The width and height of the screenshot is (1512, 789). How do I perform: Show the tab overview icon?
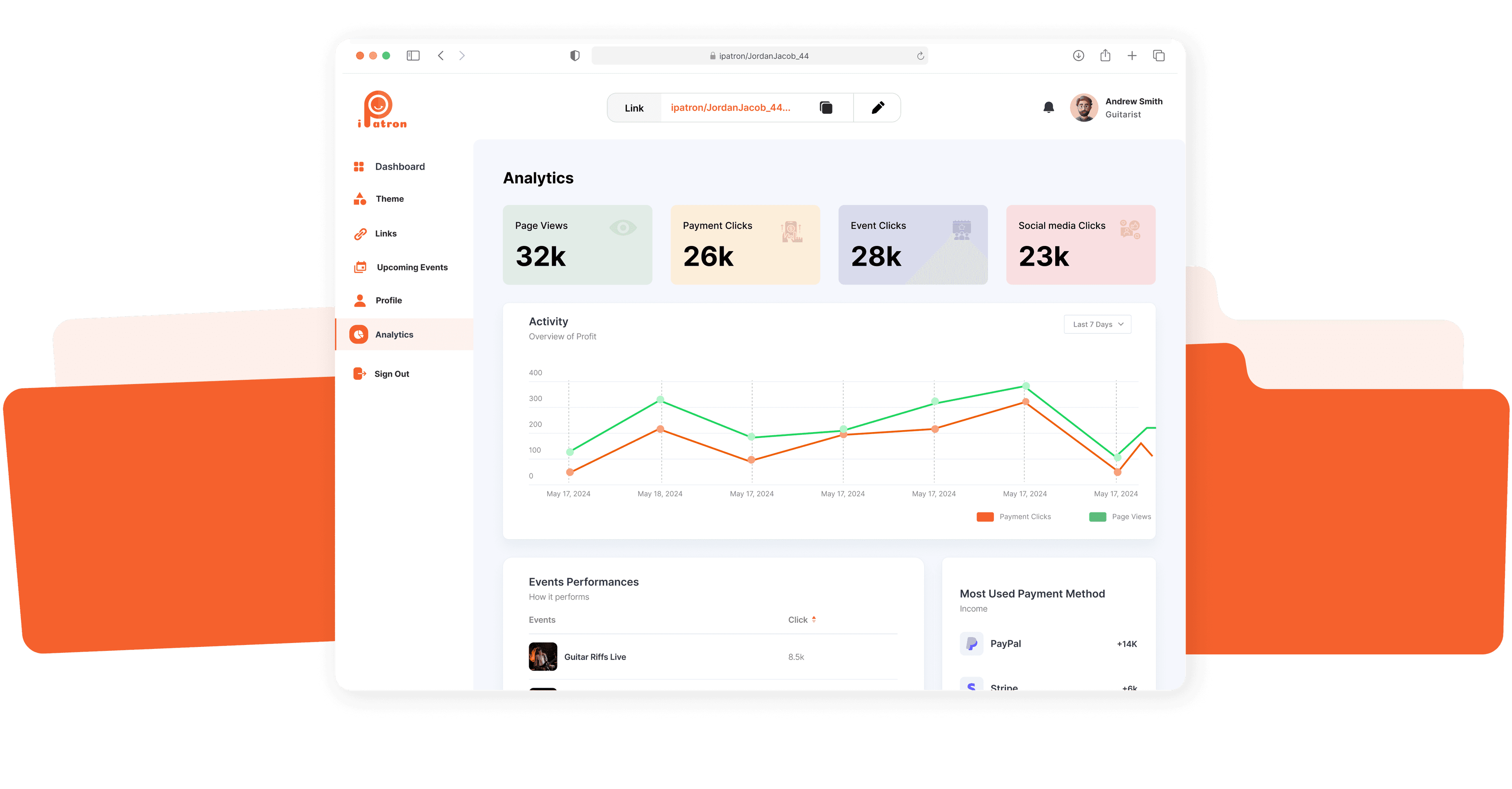(x=1159, y=56)
